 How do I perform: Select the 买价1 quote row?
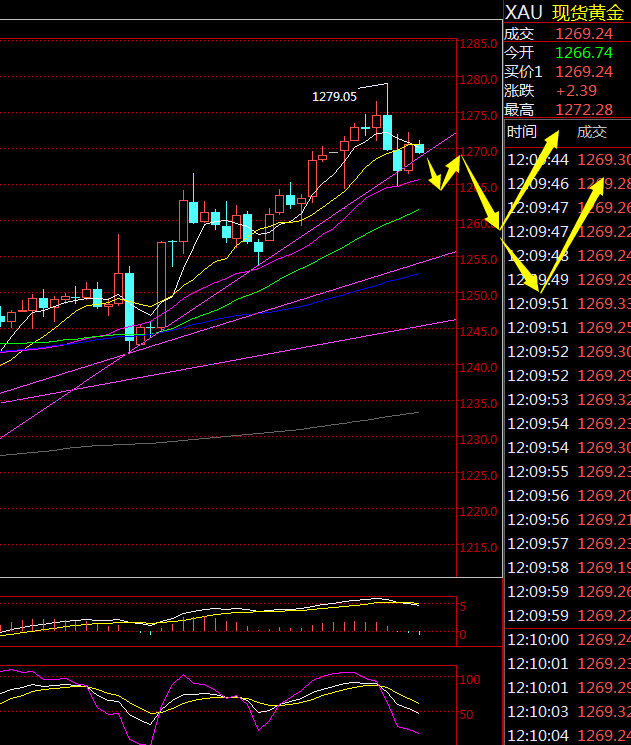(566, 72)
